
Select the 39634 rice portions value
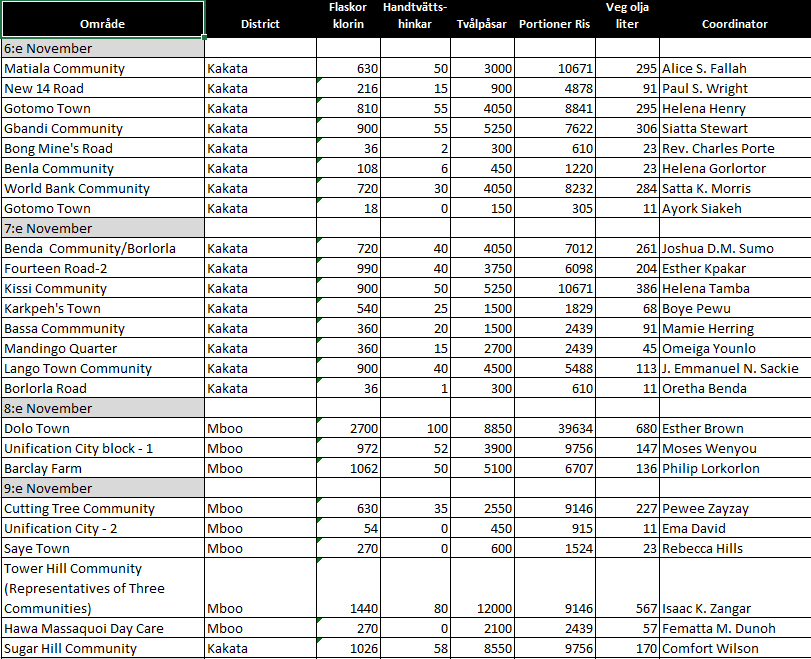(x=555, y=428)
